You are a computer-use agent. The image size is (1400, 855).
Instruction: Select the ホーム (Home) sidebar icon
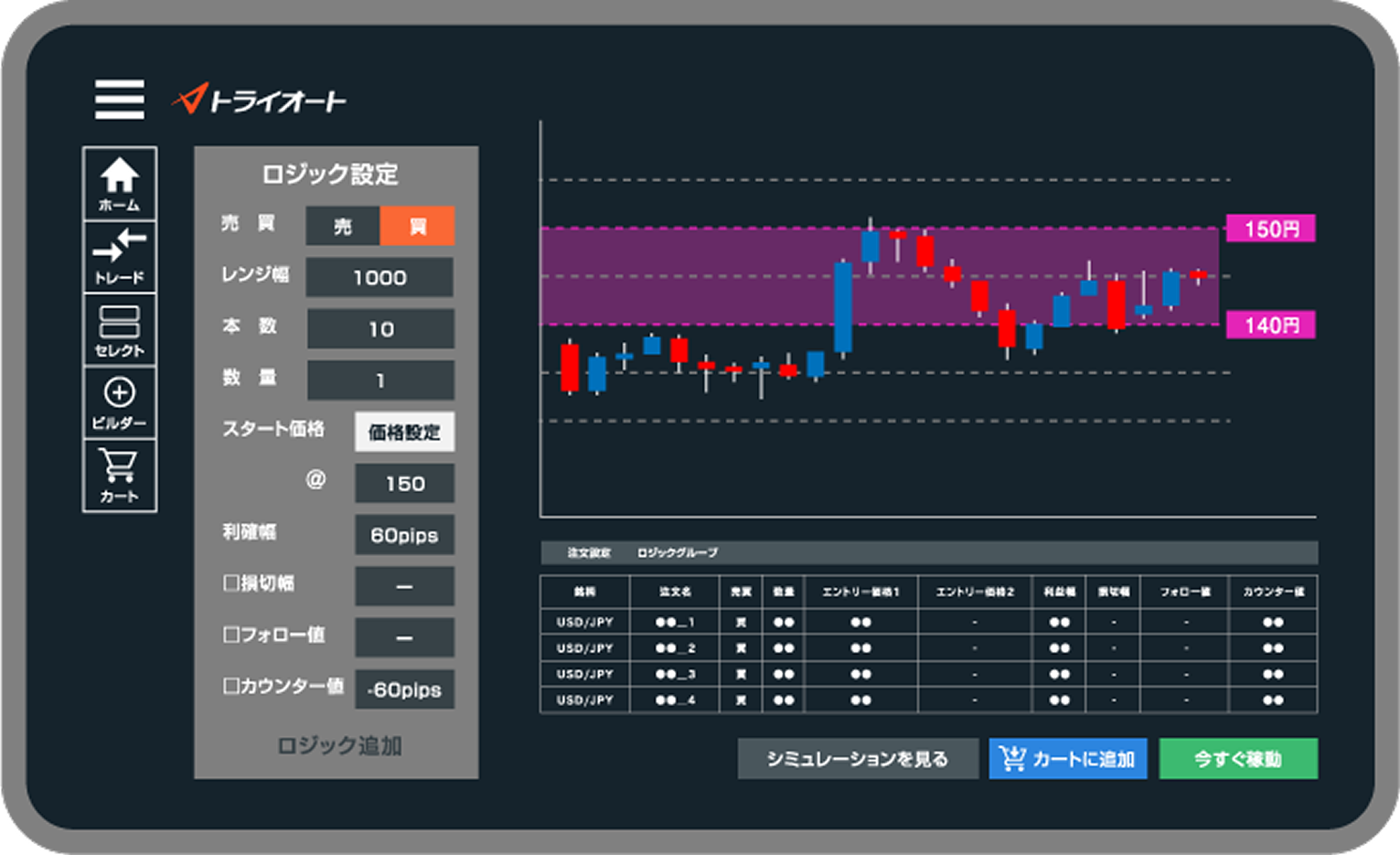[120, 182]
